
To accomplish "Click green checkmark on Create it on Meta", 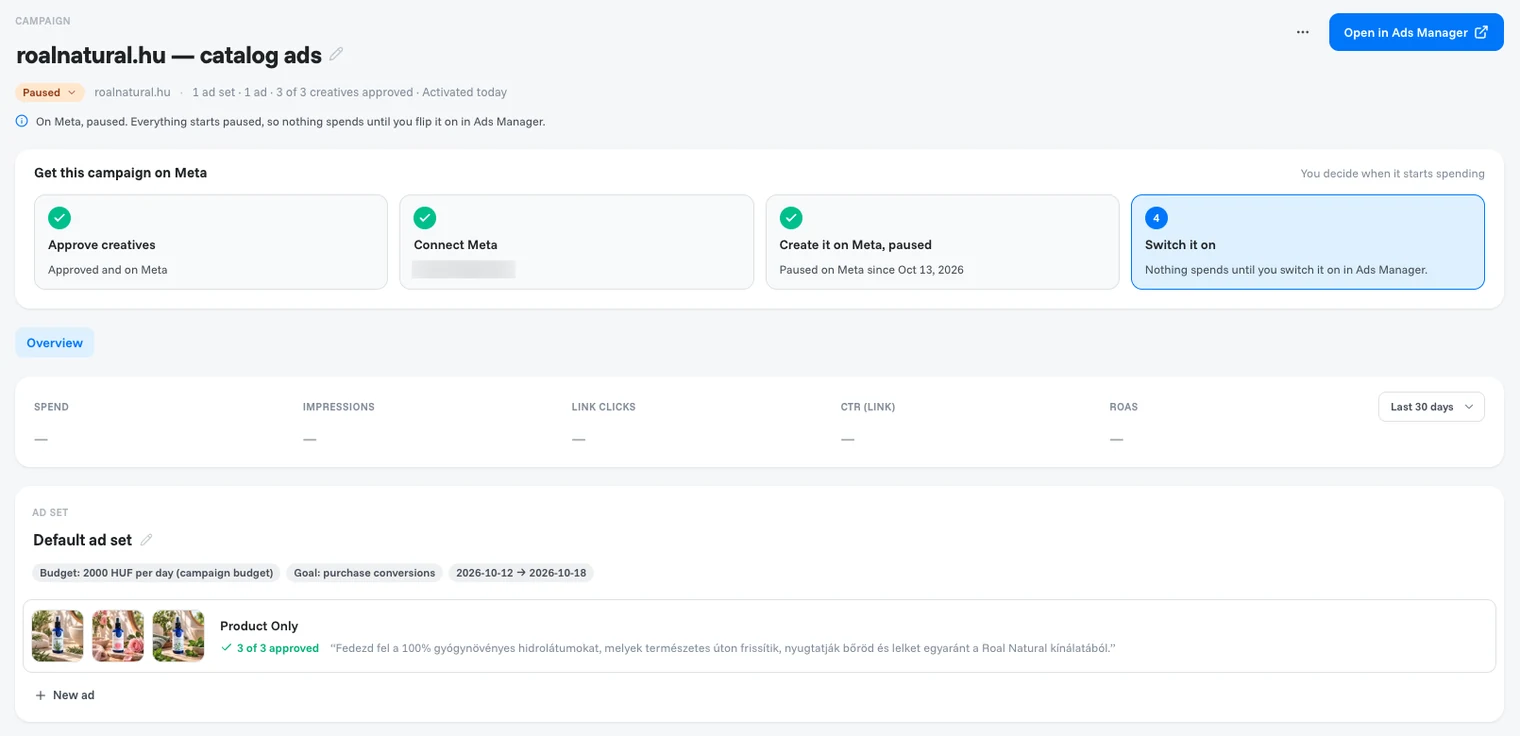I will (791, 218).
